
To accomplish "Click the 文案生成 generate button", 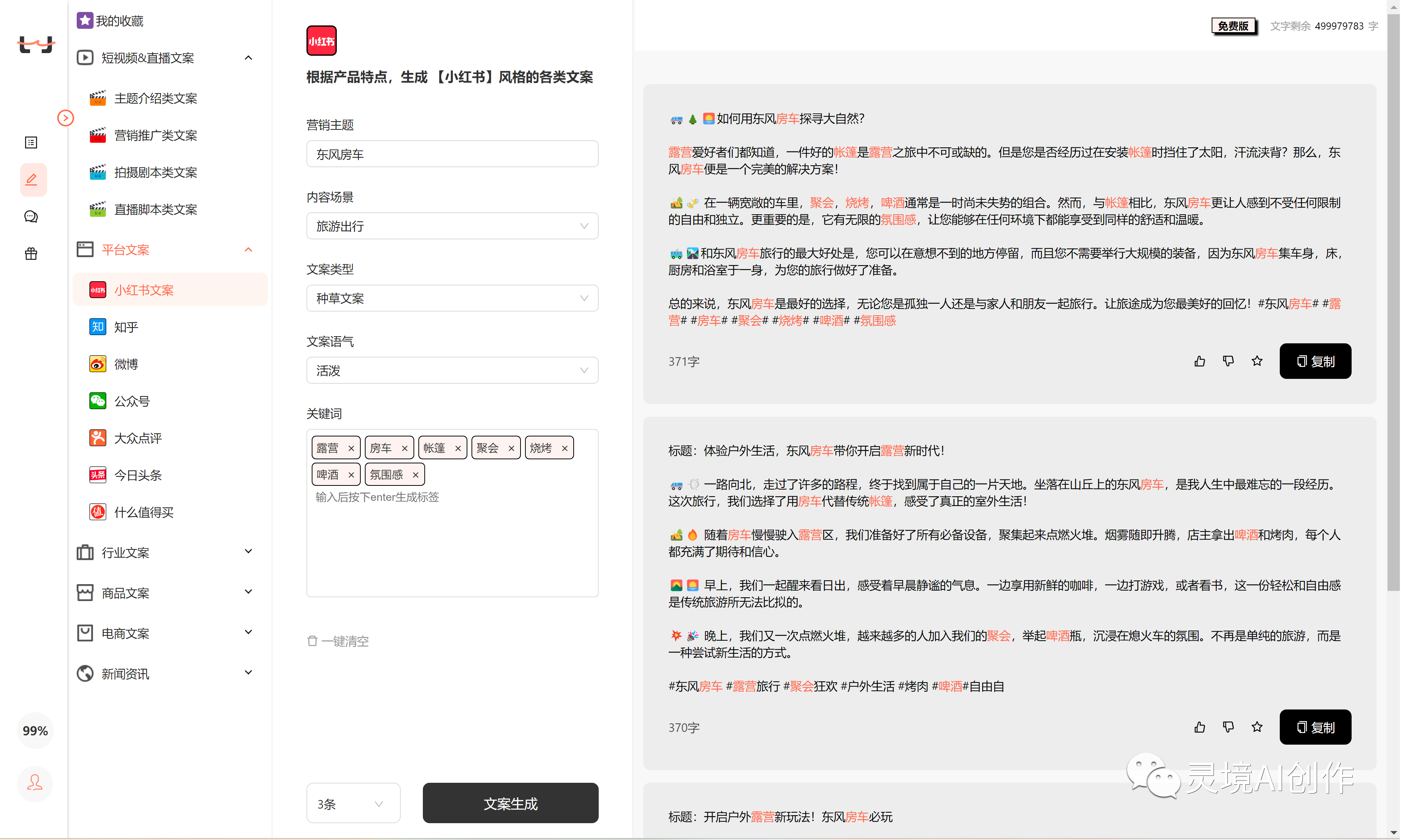I will point(511,804).
